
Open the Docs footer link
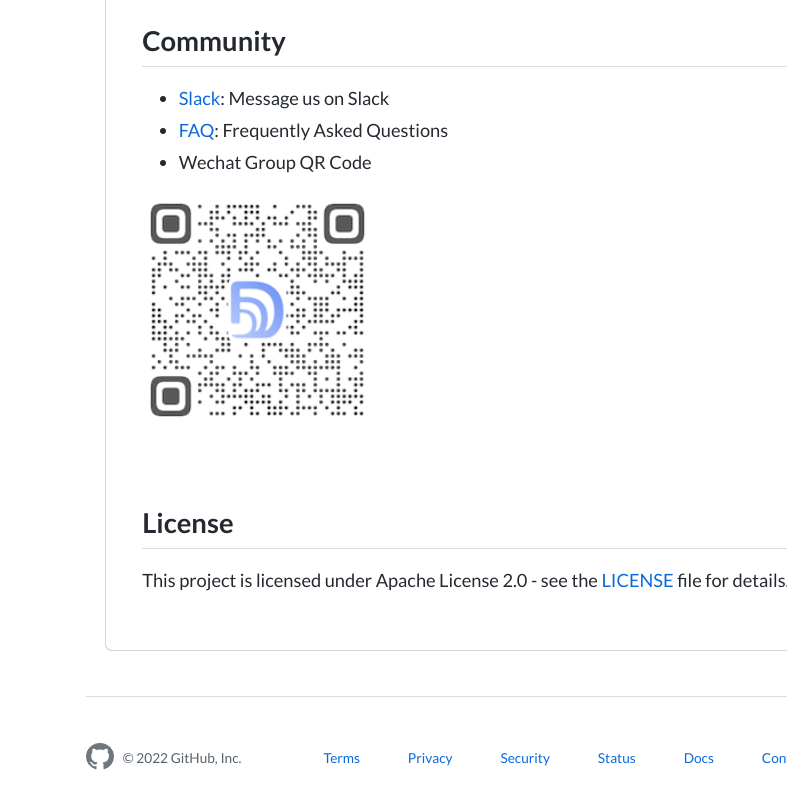tap(698, 758)
